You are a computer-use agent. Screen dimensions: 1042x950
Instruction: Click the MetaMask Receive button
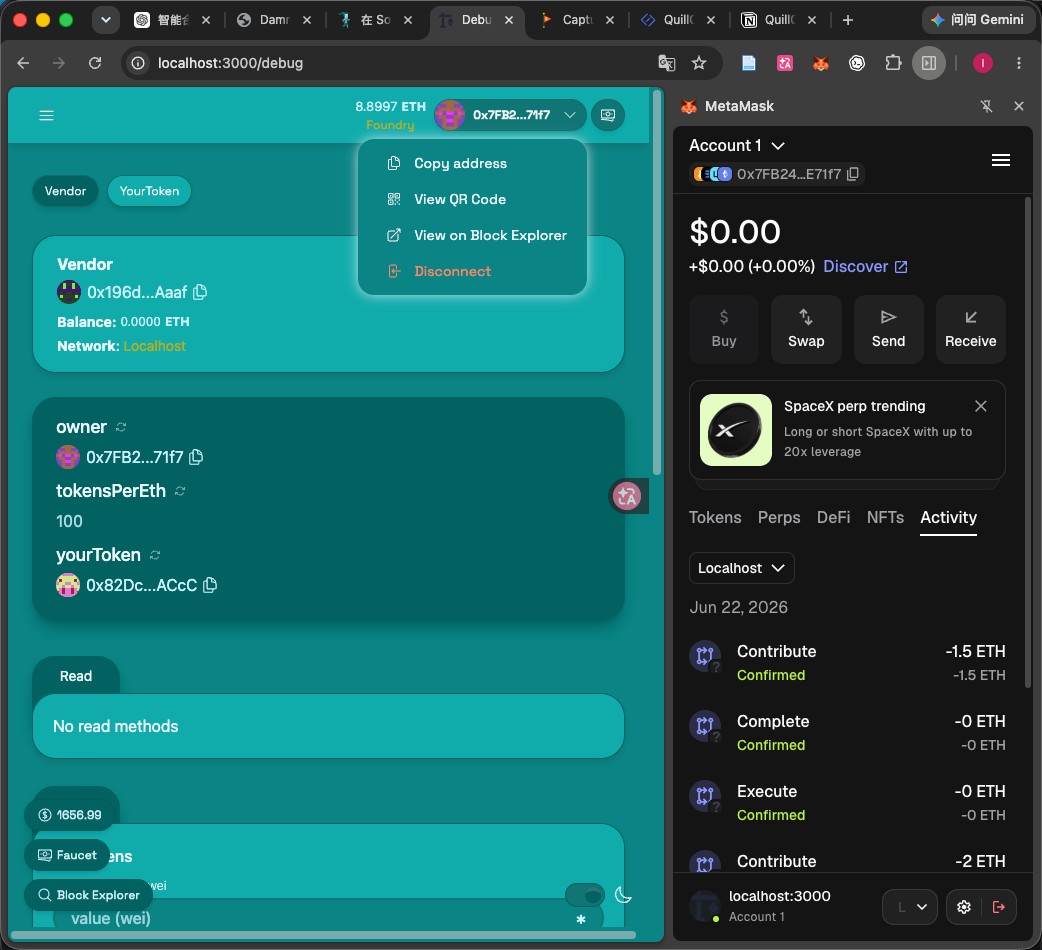[x=971, y=330]
